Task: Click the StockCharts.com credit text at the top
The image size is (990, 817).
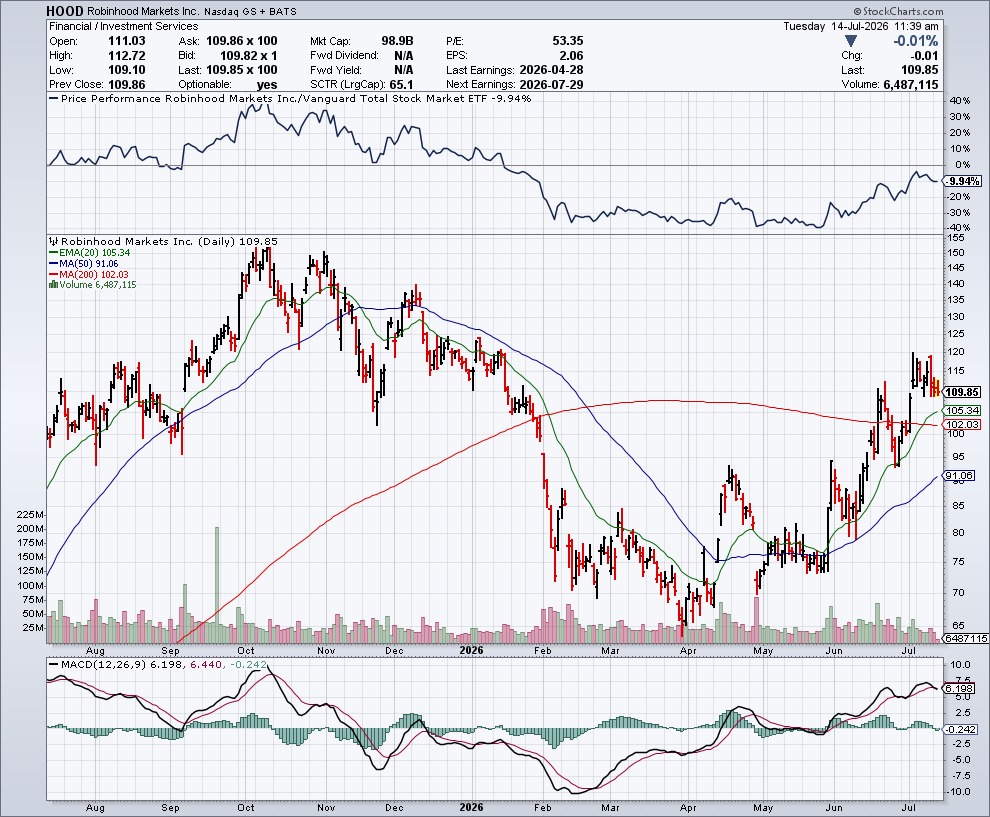Action: [898, 11]
